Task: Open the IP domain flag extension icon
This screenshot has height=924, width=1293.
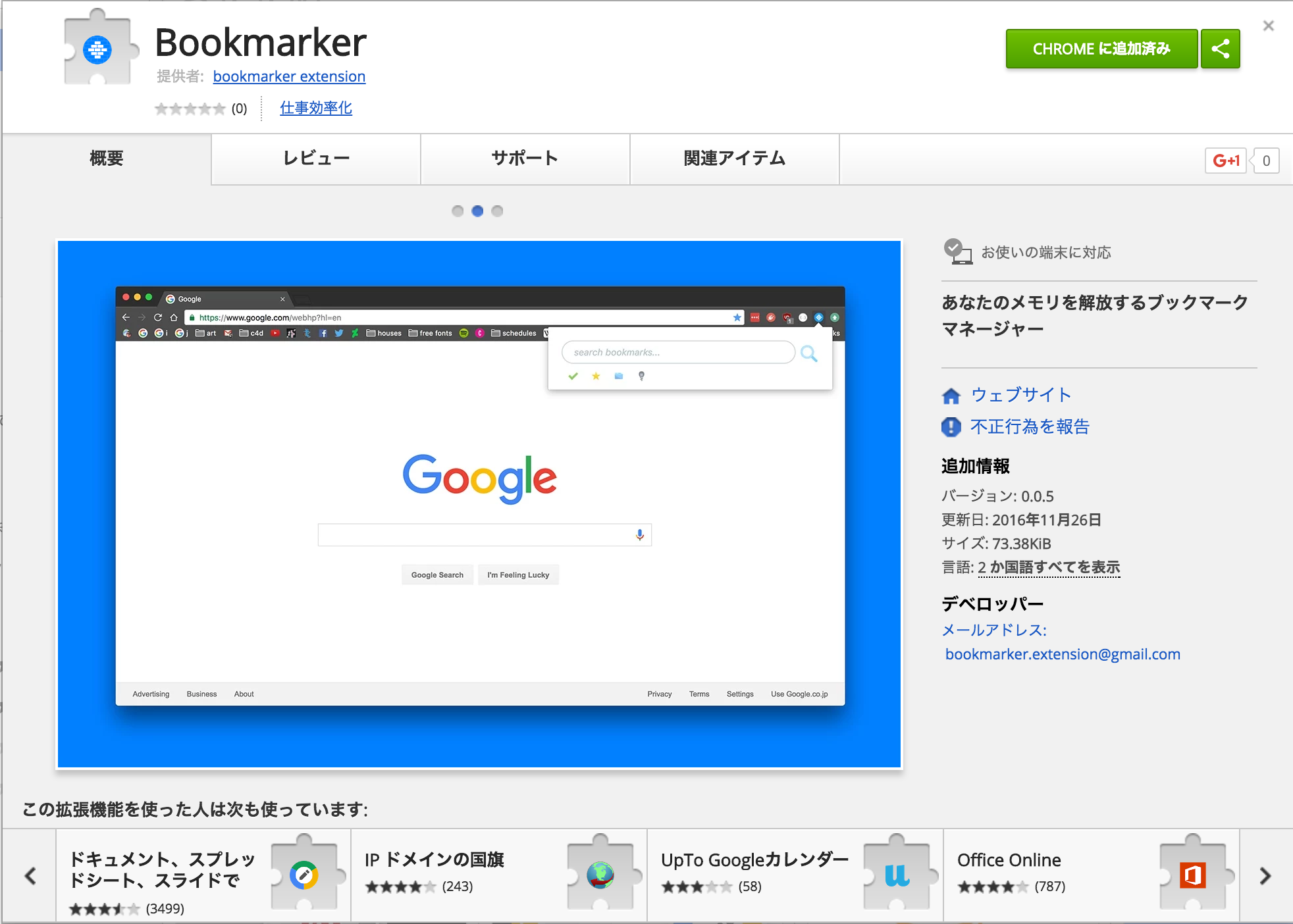Action: tap(600, 875)
